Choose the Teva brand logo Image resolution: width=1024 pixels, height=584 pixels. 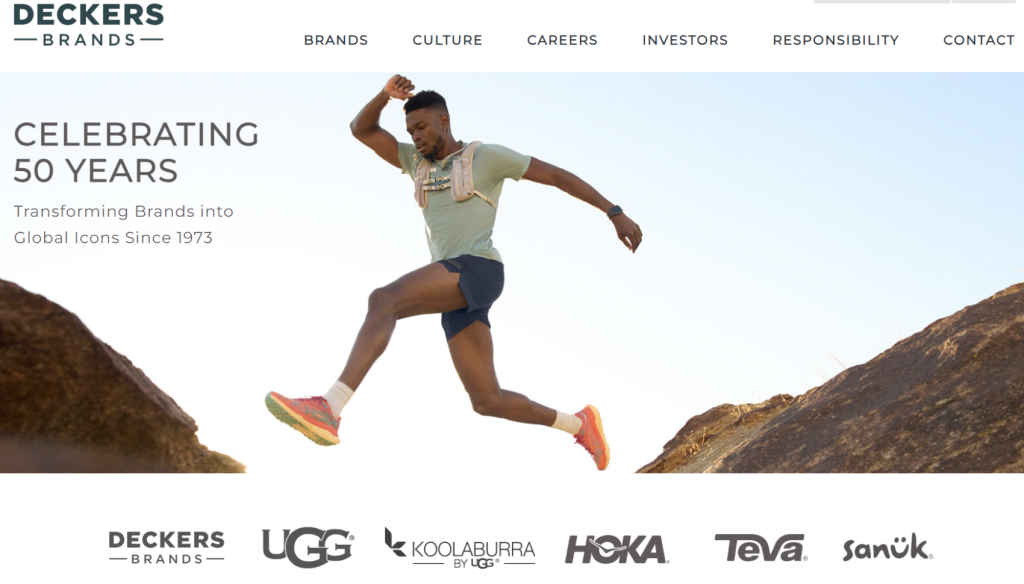761,548
